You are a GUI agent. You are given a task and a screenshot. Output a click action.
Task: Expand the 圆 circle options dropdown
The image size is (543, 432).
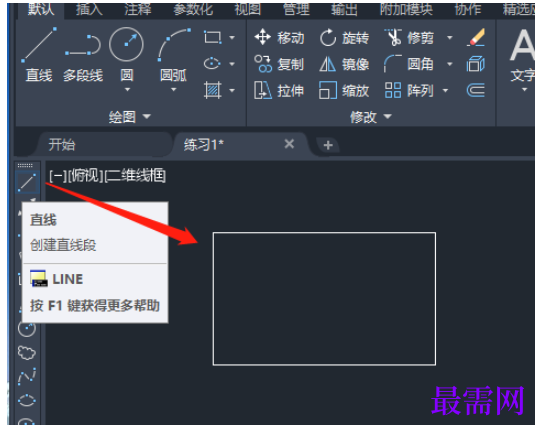pos(127,90)
